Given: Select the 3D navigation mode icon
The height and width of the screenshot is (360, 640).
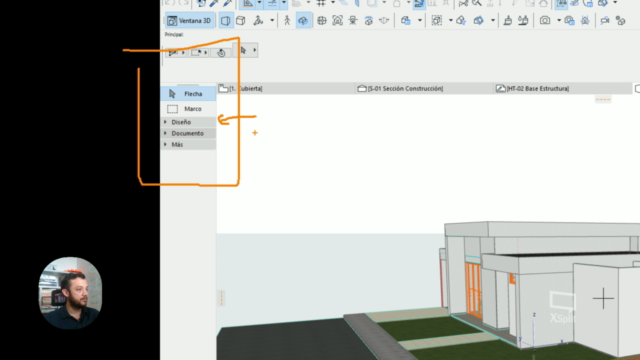Looking at the screenshot, I should 258,20.
